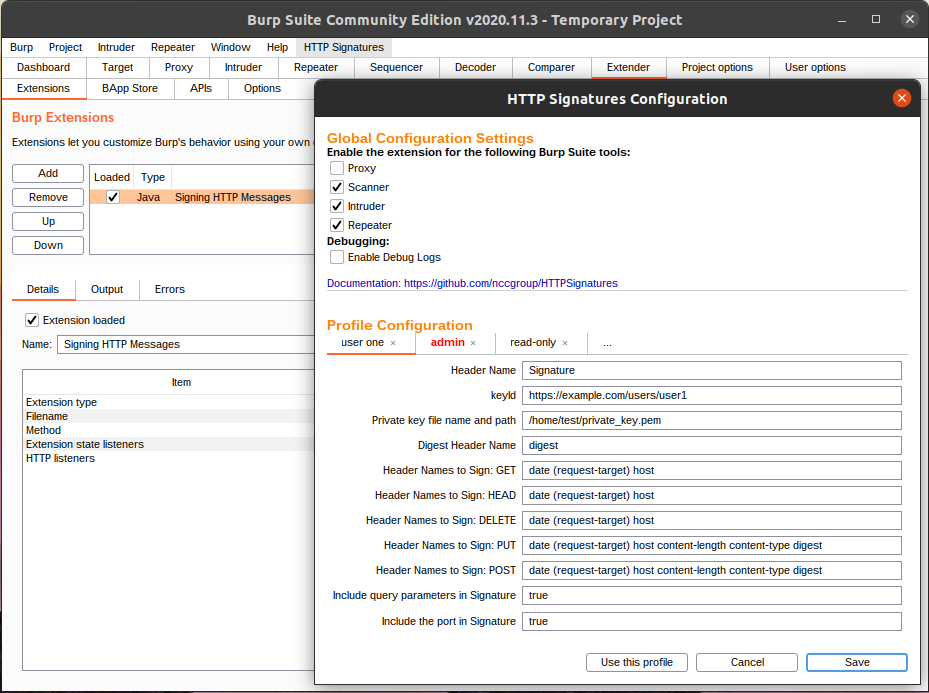Open the Extender Options sub-tab
929x693 pixels.
click(262, 88)
